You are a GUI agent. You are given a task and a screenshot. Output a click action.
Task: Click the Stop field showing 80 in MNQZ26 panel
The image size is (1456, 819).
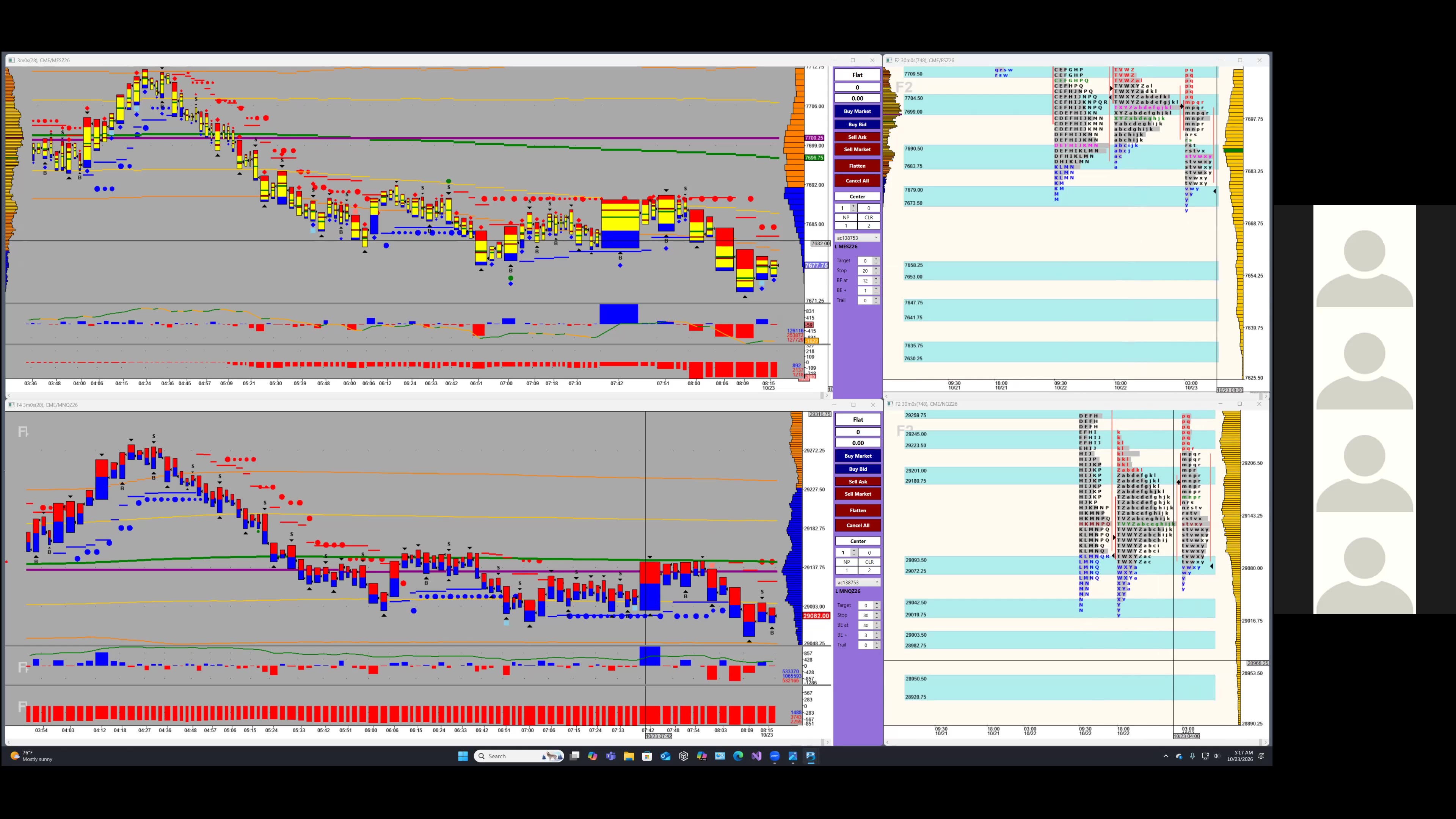pos(865,615)
